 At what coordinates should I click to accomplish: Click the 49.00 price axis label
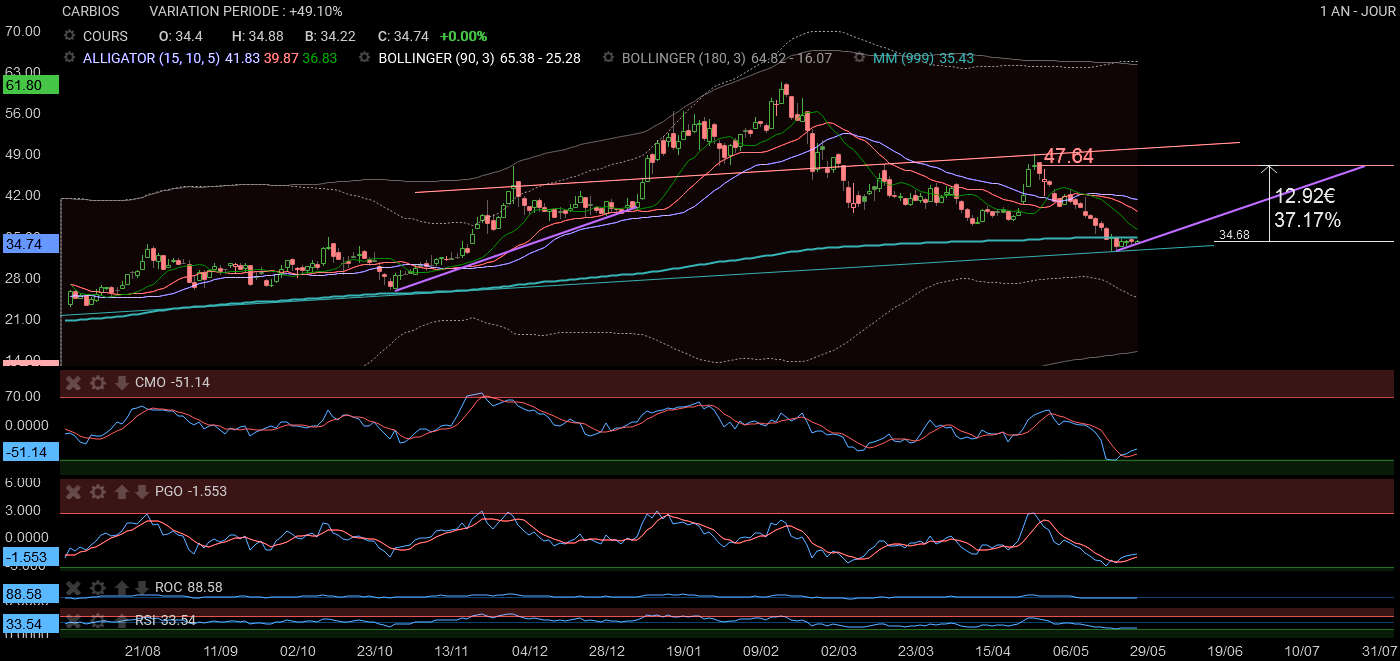22,154
